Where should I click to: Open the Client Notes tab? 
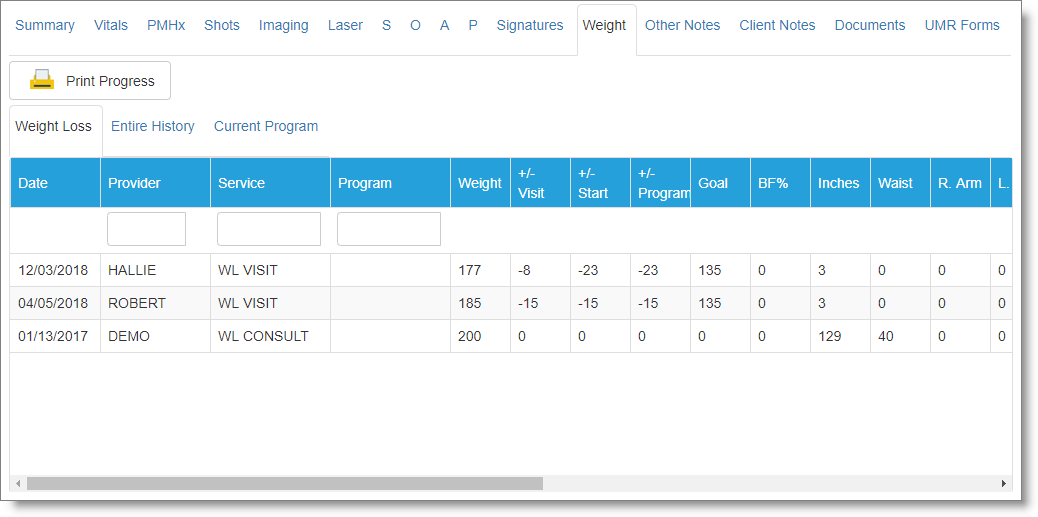[x=777, y=25]
